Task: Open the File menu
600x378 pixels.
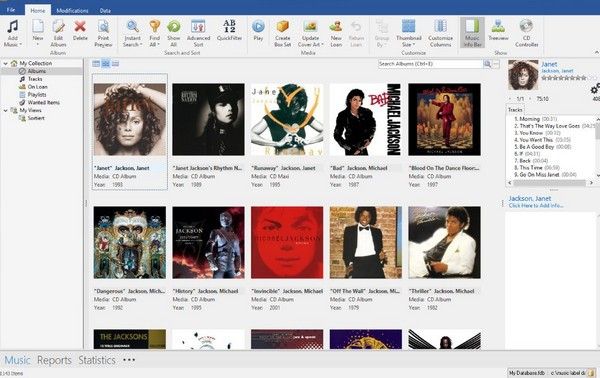Action: pos(11,10)
